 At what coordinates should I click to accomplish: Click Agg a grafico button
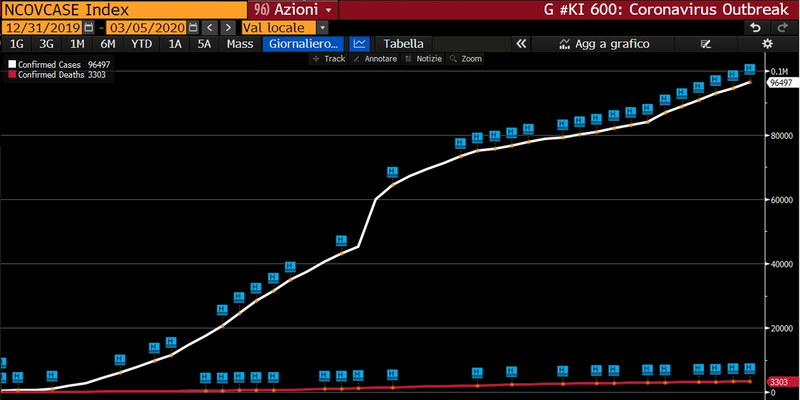[x=604, y=44]
